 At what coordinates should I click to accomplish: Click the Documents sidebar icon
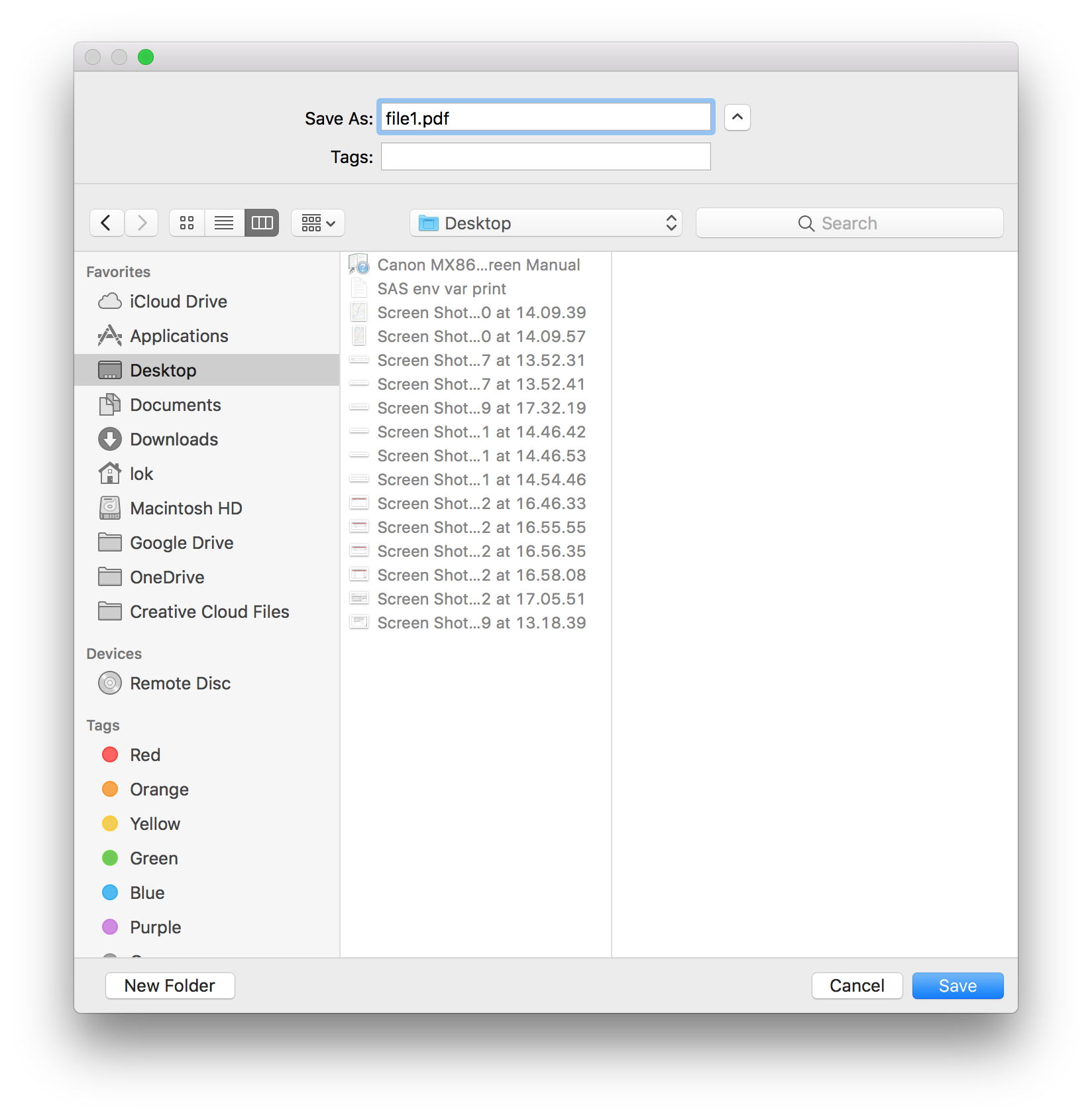point(110,405)
